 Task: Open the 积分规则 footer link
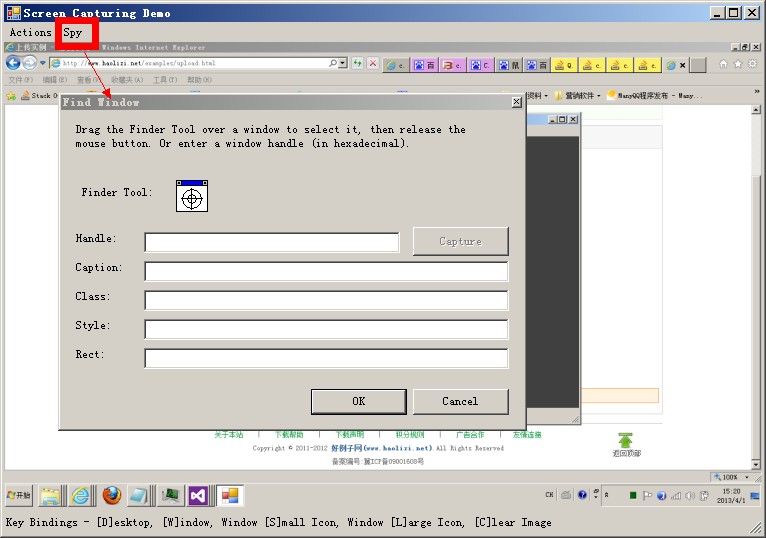coord(410,434)
